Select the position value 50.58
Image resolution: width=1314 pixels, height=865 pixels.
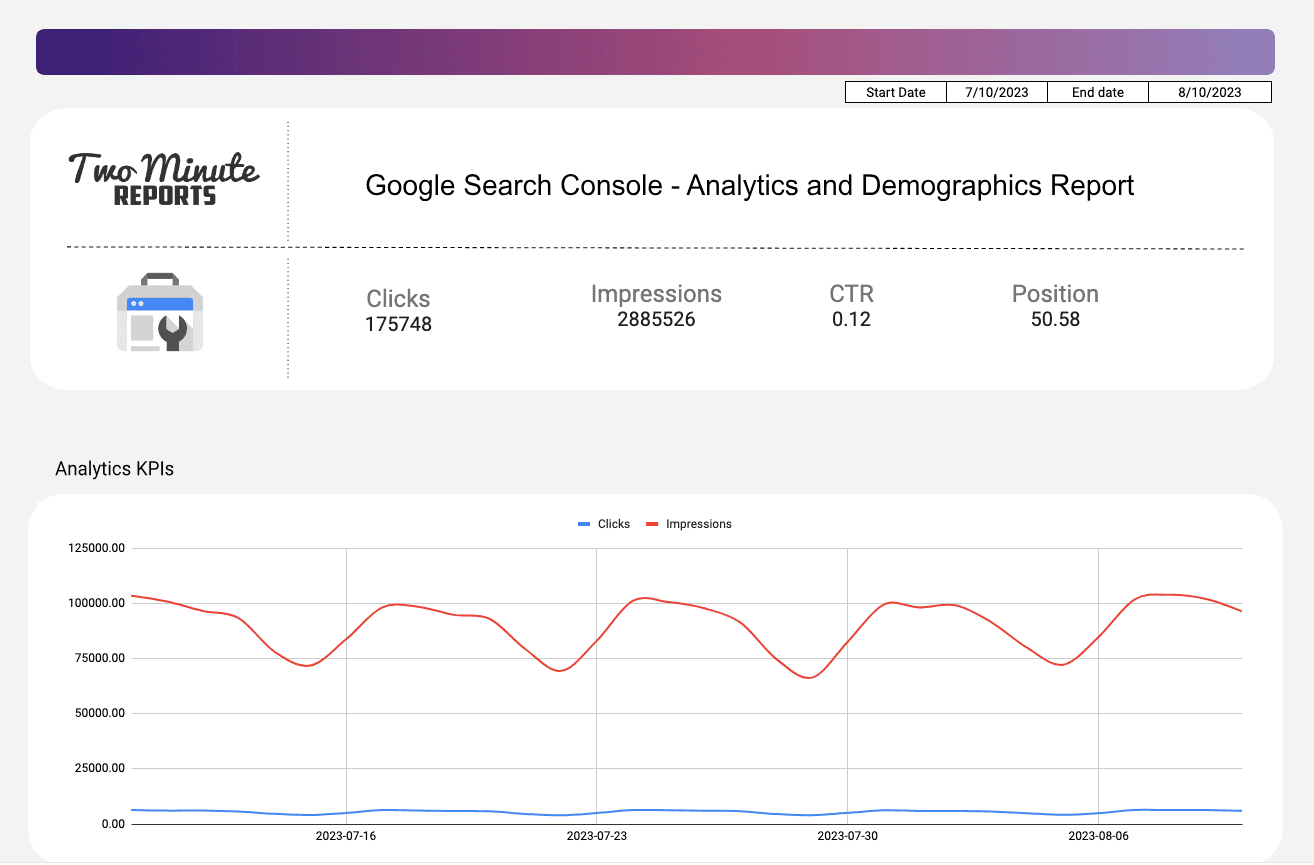(x=1055, y=320)
